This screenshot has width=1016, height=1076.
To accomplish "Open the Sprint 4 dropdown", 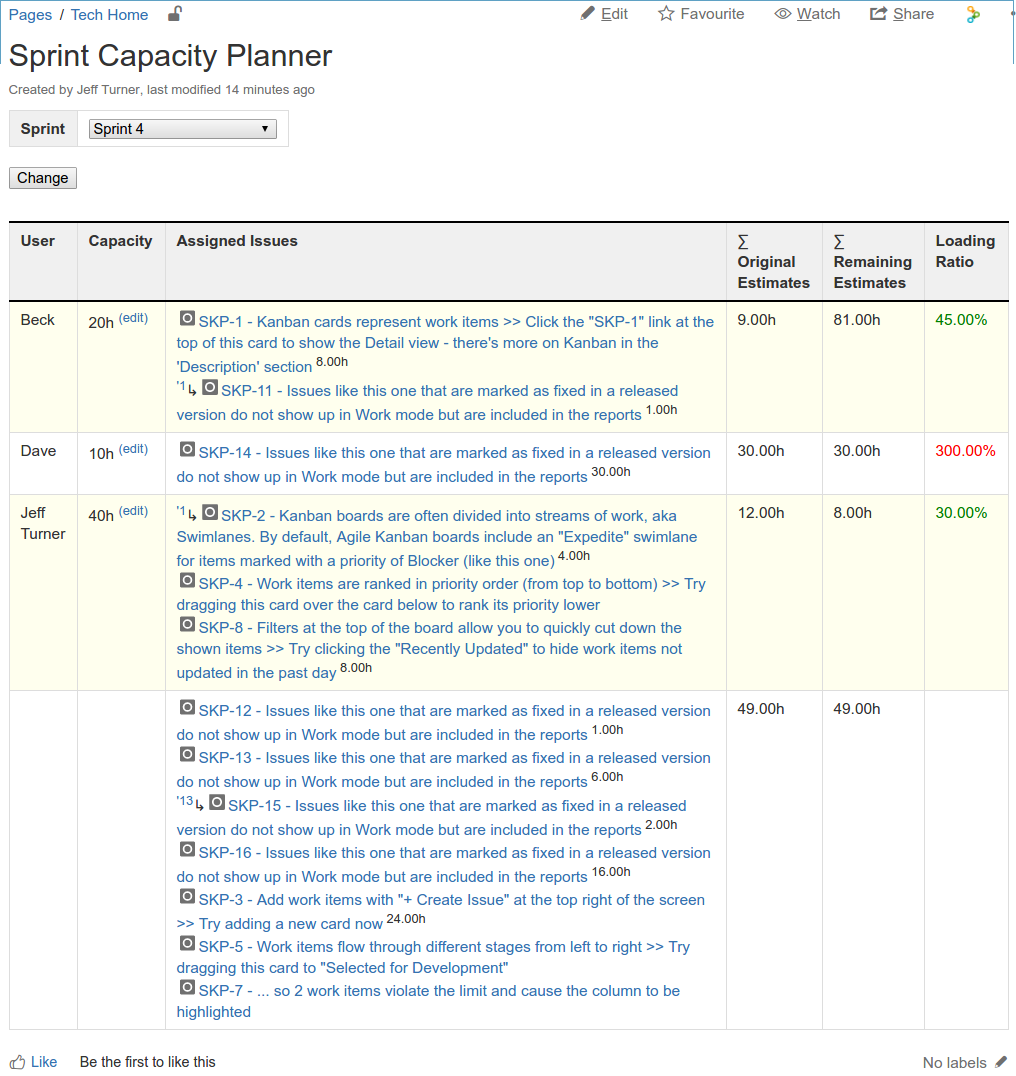I will 183,129.
